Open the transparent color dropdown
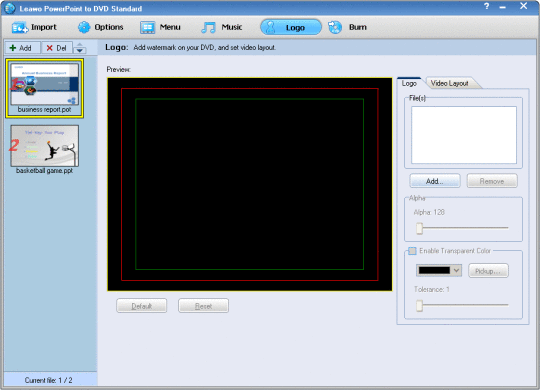Image resolution: width=540 pixels, height=390 pixels. click(x=457, y=270)
